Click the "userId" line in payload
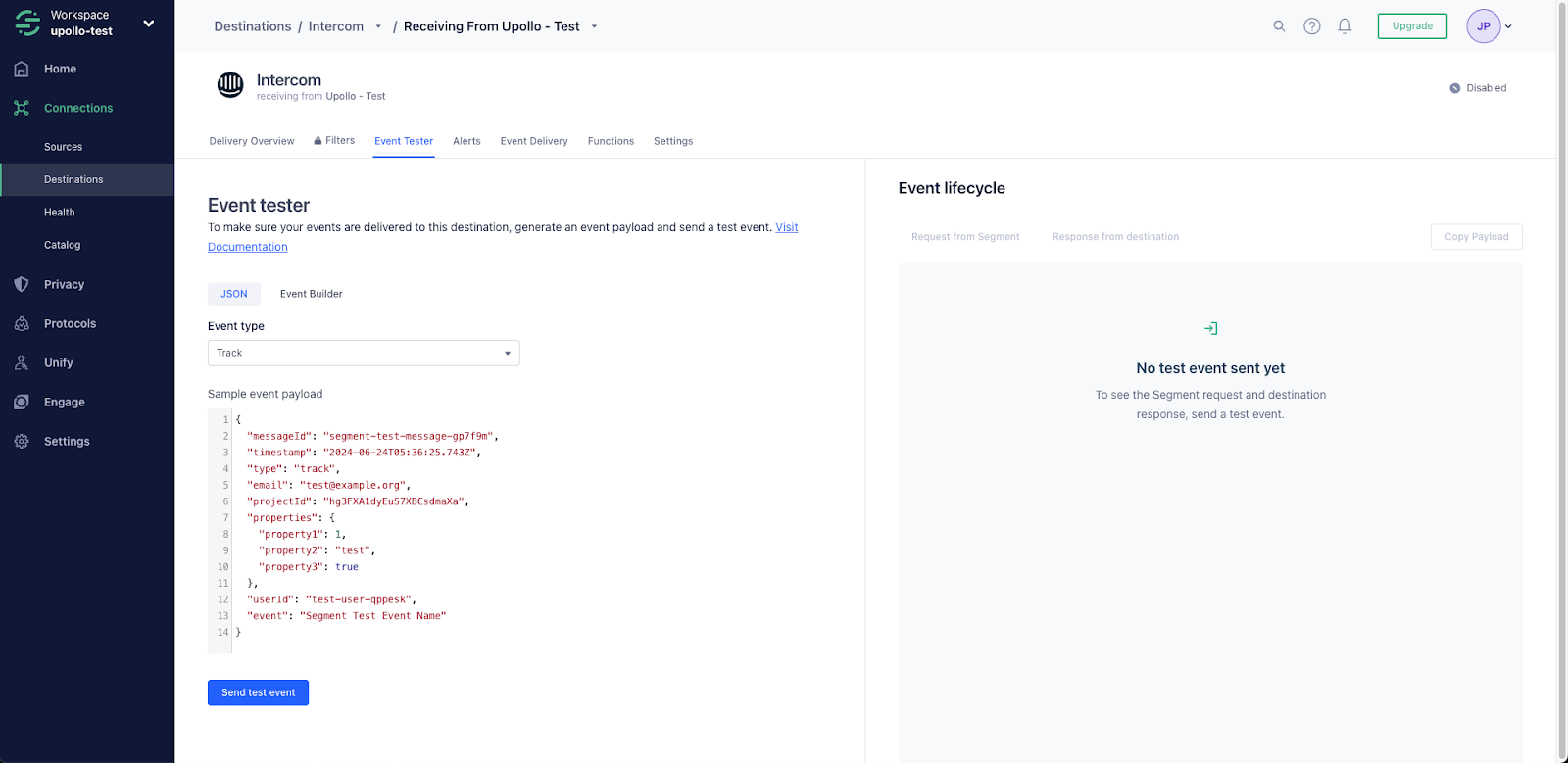 pyautogui.click(x=331, y=599)
